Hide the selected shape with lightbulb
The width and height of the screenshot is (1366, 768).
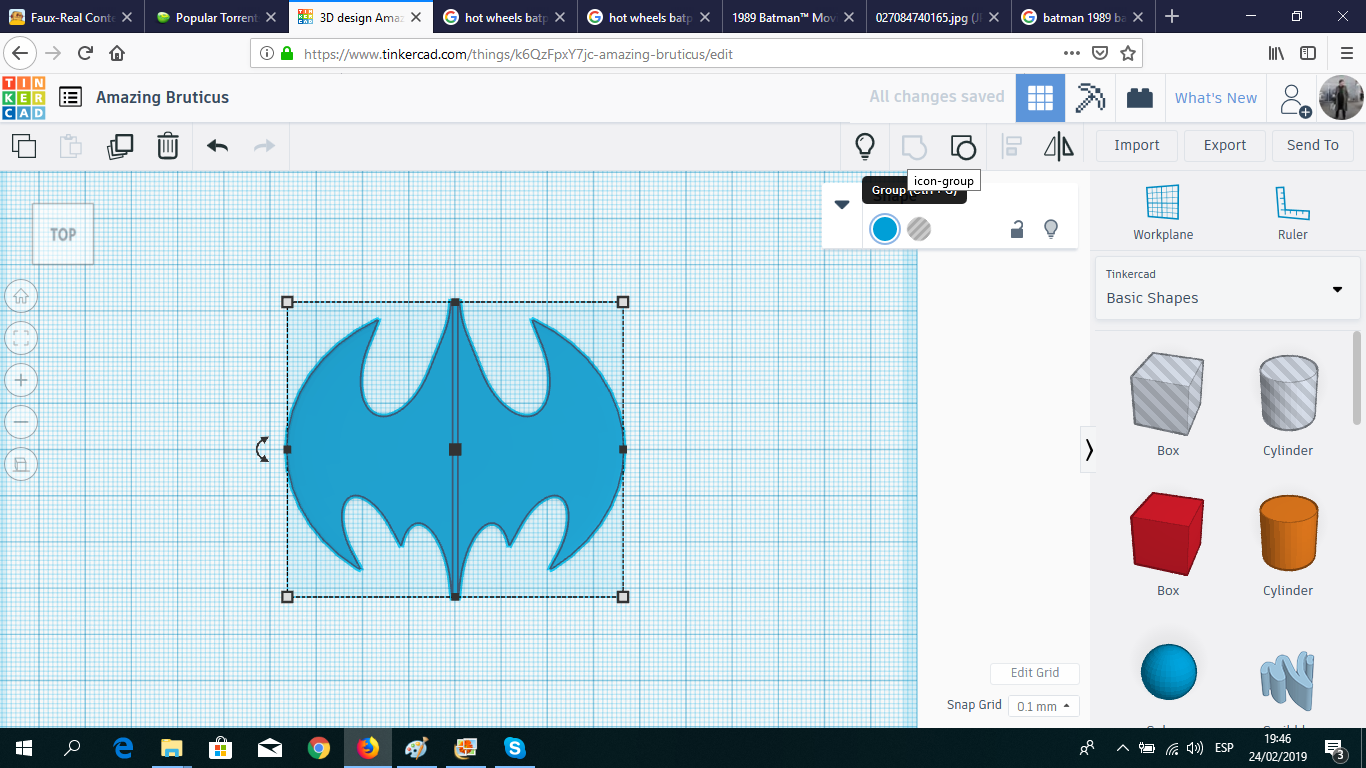1051,229
